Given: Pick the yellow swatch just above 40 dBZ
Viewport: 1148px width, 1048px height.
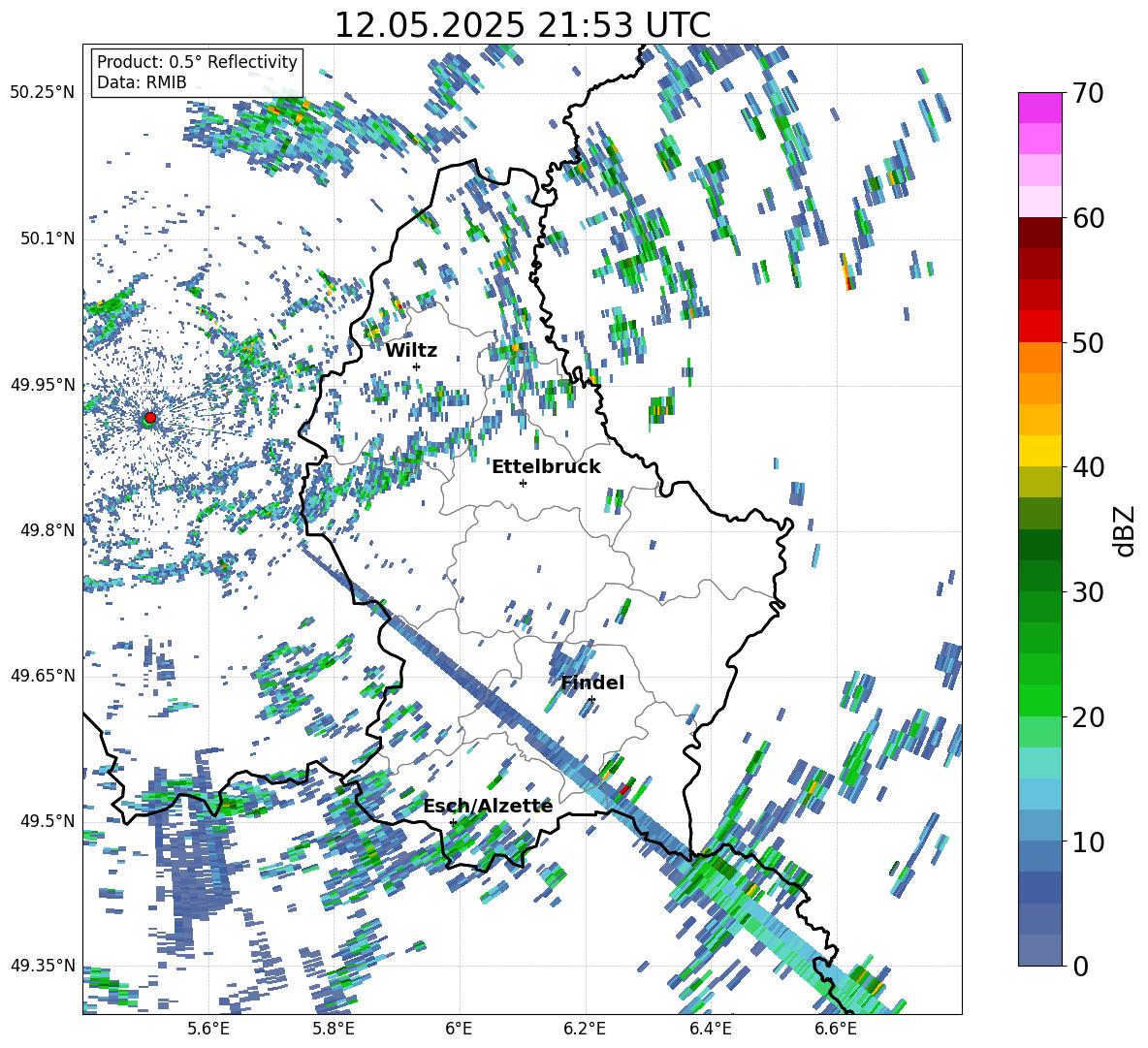Looking at the screenshot, I should (1039, 451).
